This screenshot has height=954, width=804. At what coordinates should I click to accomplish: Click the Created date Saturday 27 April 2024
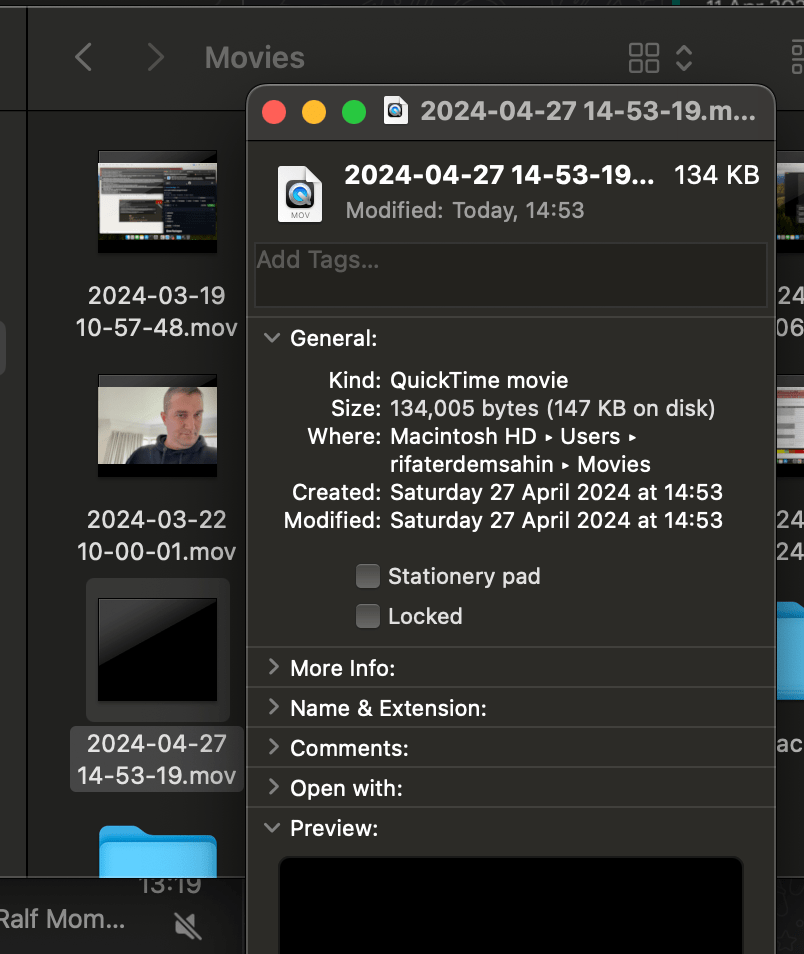point(556,492)
